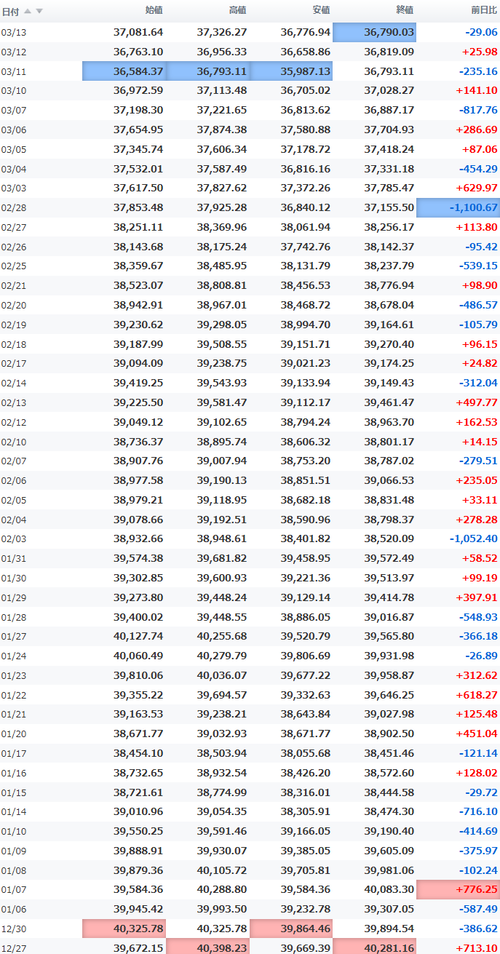This screenshot has height=954, width=500.
Task: Select closing value 37,418.24 on 03/05
Action: [389, 149]
